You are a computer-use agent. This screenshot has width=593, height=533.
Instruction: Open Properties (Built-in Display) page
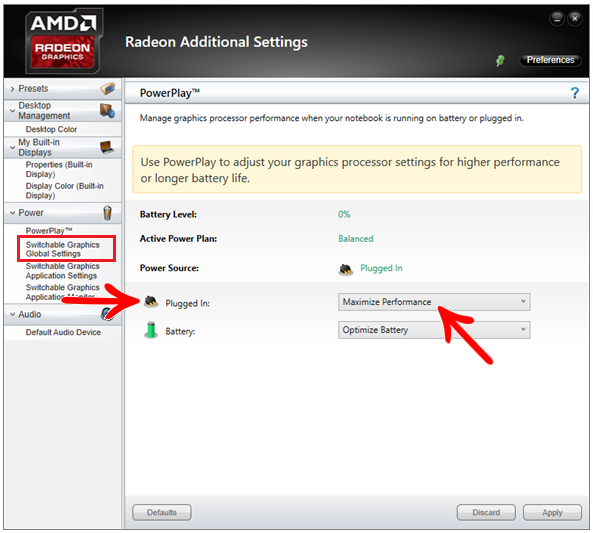click(x=59, y=169)
